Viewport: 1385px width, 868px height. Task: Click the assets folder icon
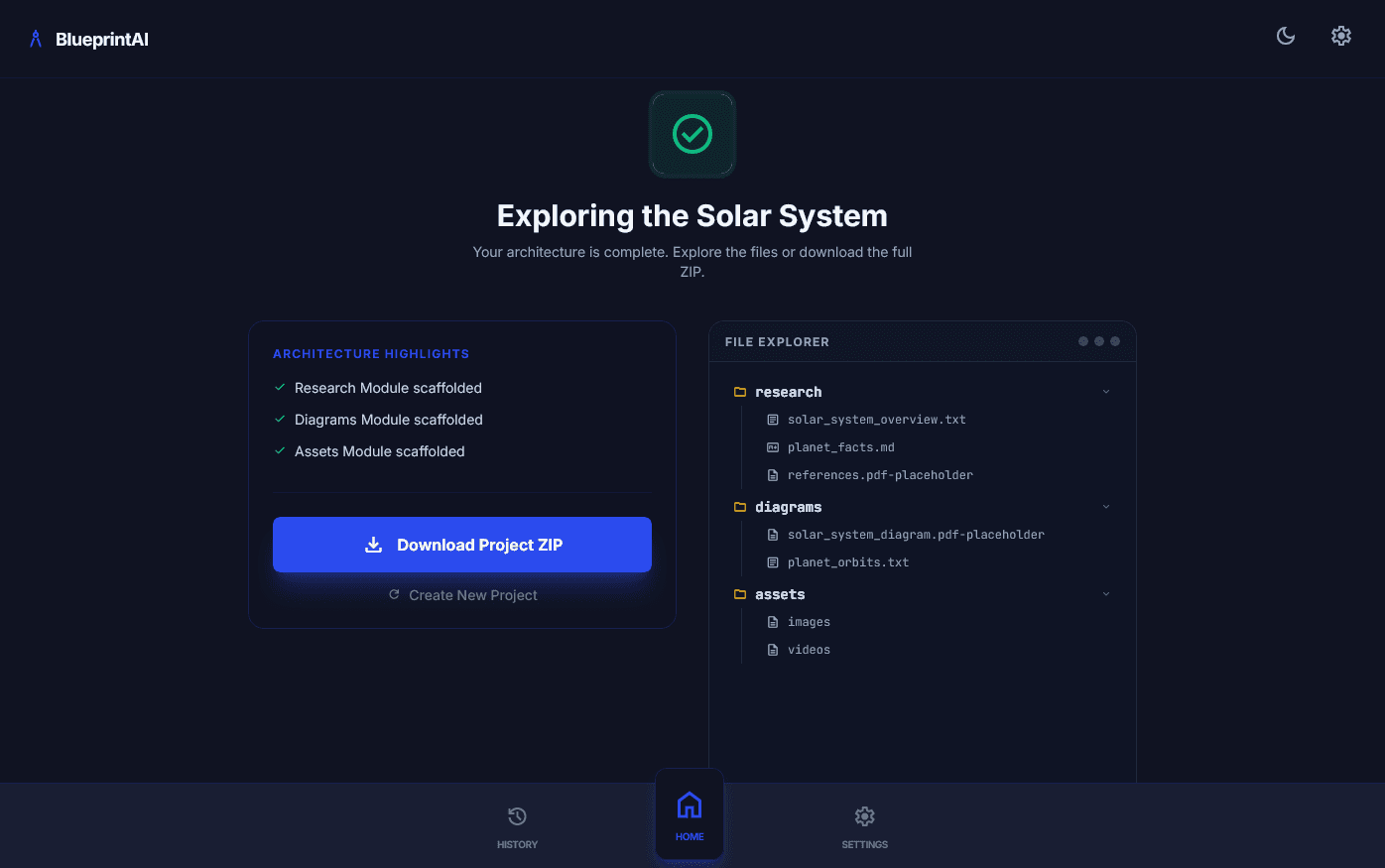click(740, 594)
